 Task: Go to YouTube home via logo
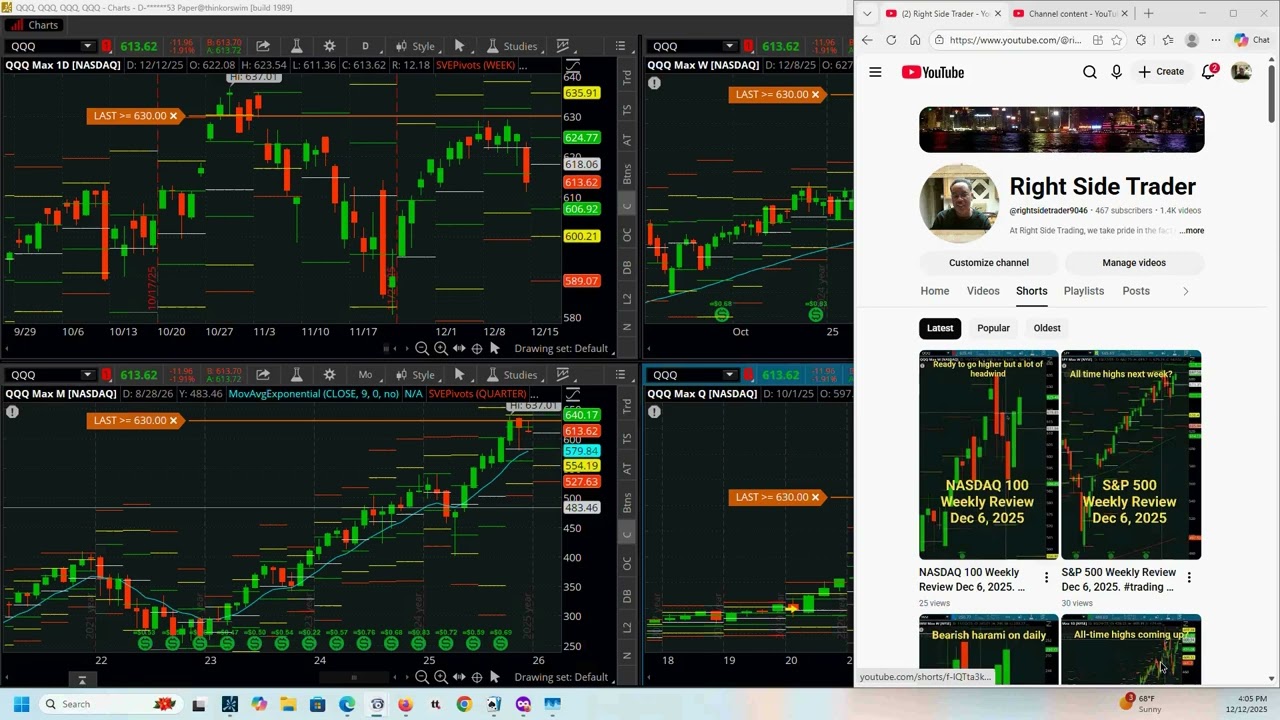pyautogui.click(x=932, y=72)
